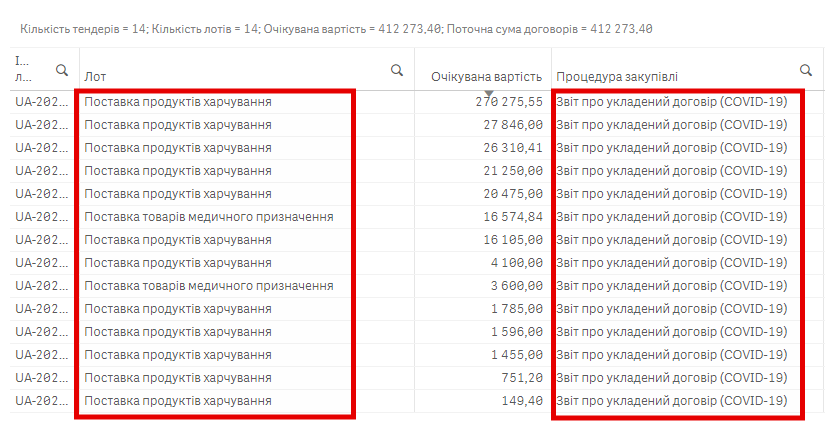Click the procedure cell in the 270 275,55 row
This screenshot has height=433, width=825.
tap(672, 102)
